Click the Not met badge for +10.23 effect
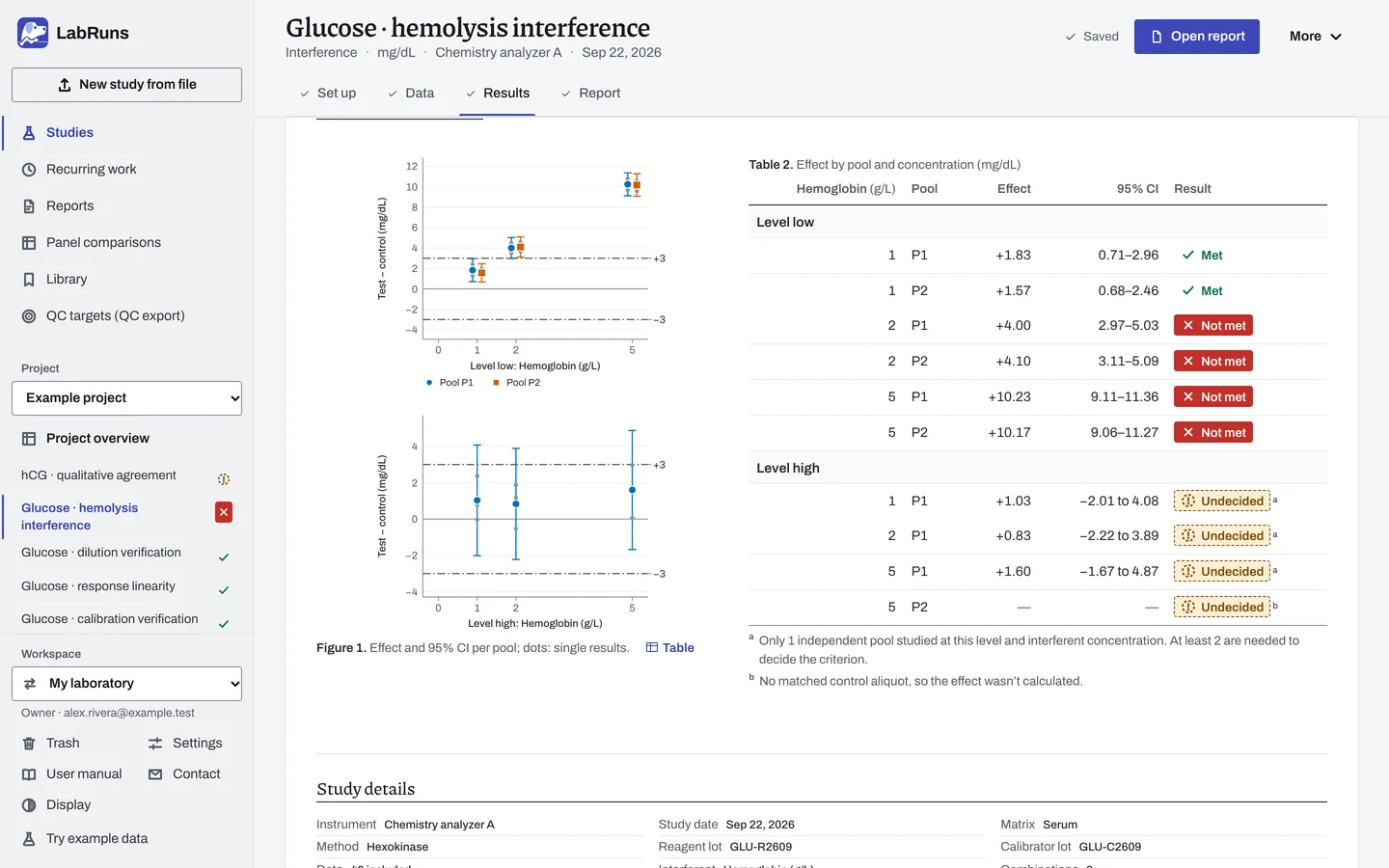The width and height of the screenshot is (1389, 868). (x=1213, y=397)
